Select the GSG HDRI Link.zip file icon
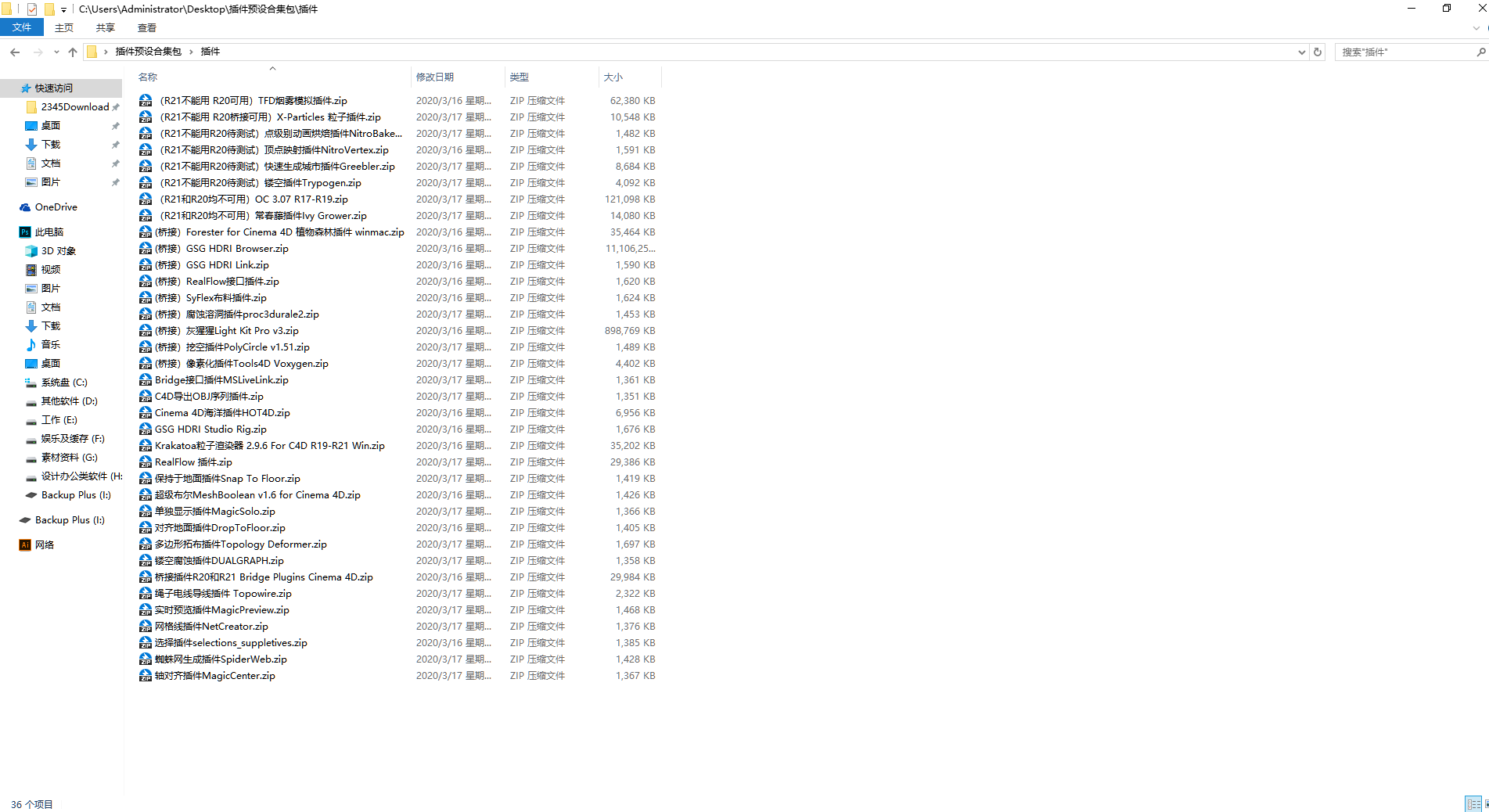This screenshot has width=1489, height=812. click(146, 265)
